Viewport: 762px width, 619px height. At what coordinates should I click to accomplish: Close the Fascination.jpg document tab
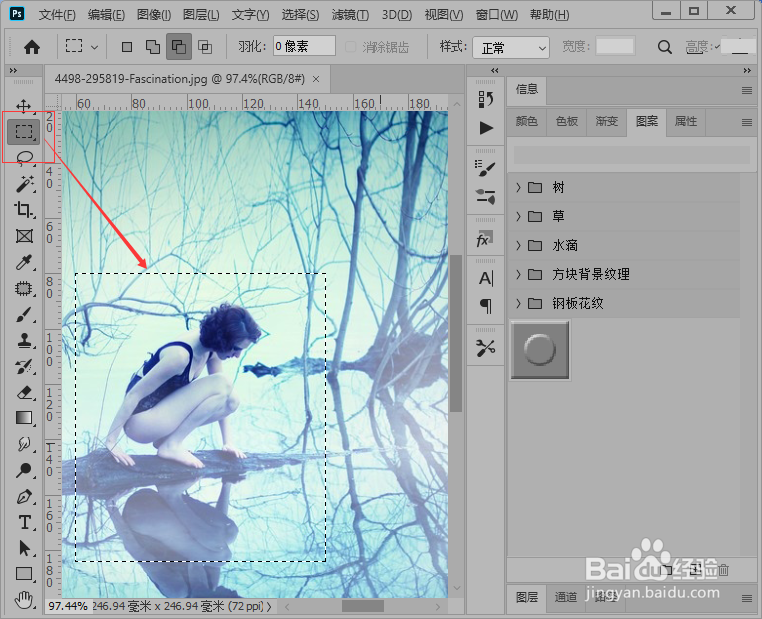[316, 79]
